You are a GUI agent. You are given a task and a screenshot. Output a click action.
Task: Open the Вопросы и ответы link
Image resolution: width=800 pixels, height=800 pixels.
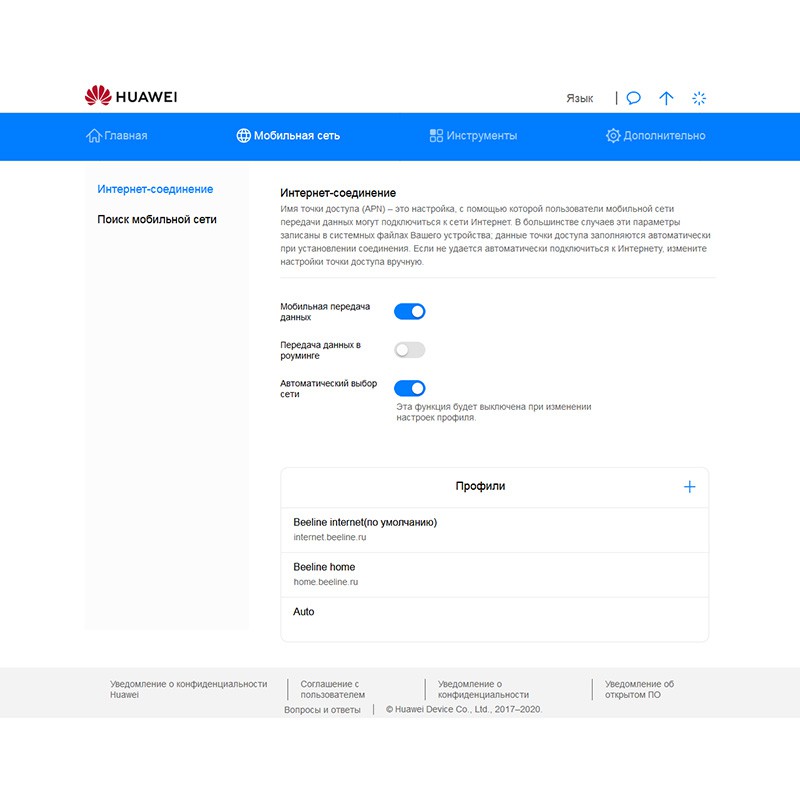pyautogui.click(x=322, y=710)
